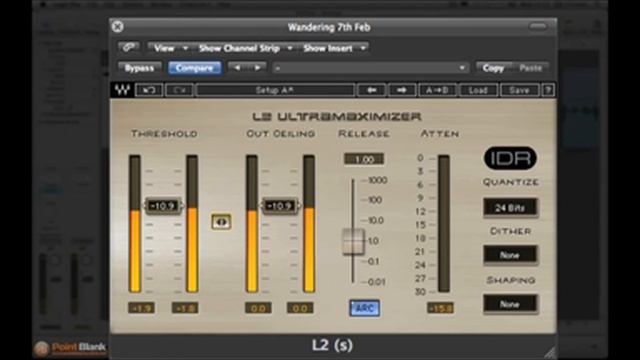Close the plugin window
Image resolution: width=640 pixels, height=360 pixels.
pyautogui.click(x=118, y=27)
